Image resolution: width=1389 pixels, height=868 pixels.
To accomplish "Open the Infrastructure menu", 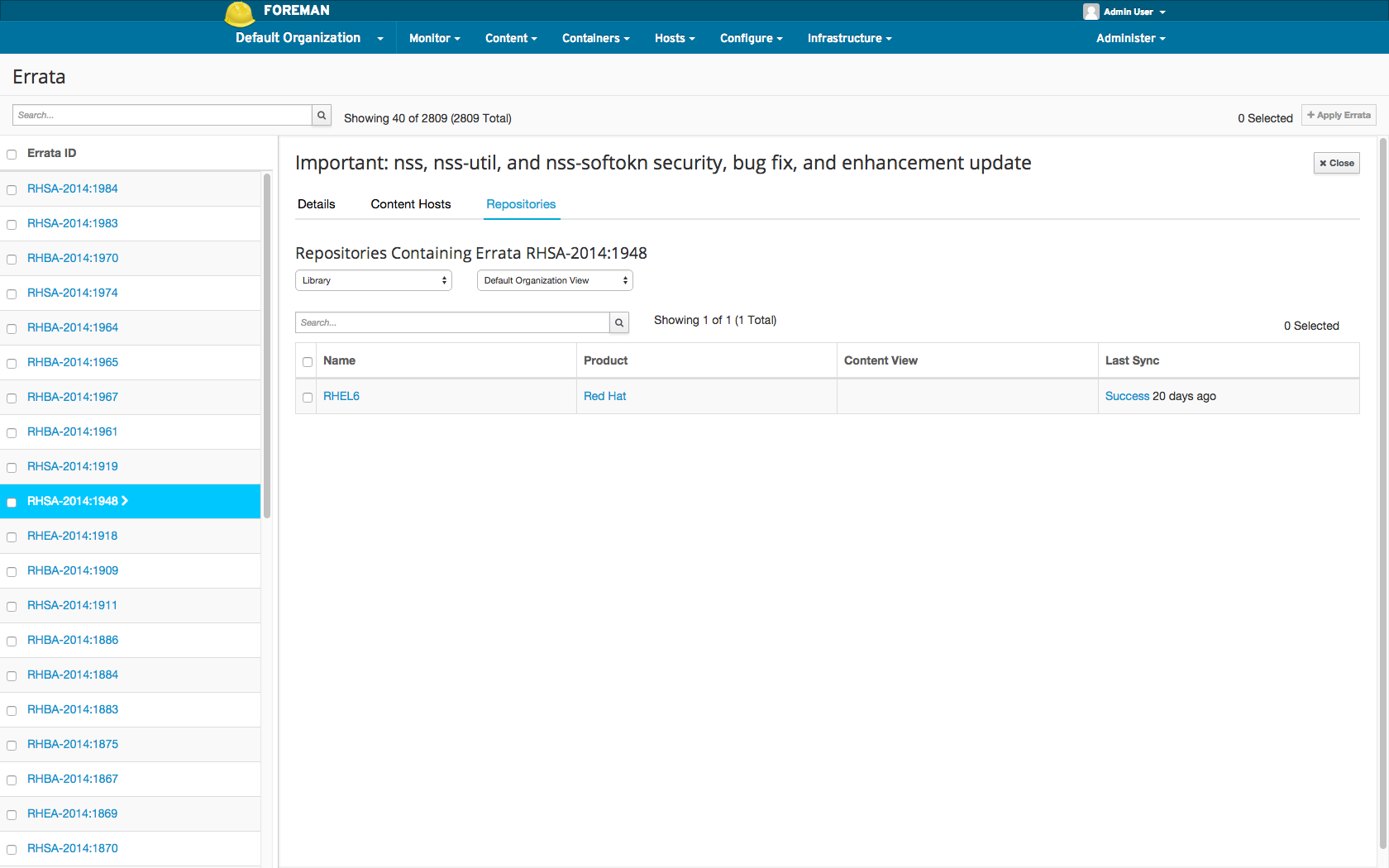I will pos(849,38).
